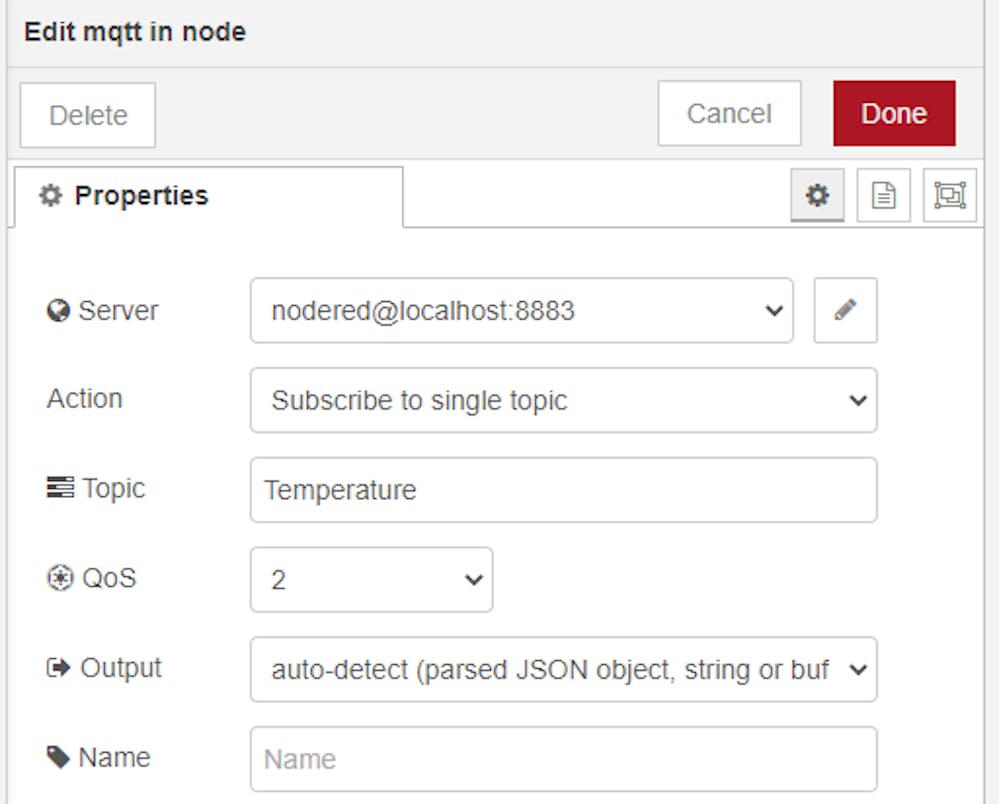Open node appearance settings icon tab
This screenshot has height=804, width=999.
pyautogui.click(x=950, y=195)
